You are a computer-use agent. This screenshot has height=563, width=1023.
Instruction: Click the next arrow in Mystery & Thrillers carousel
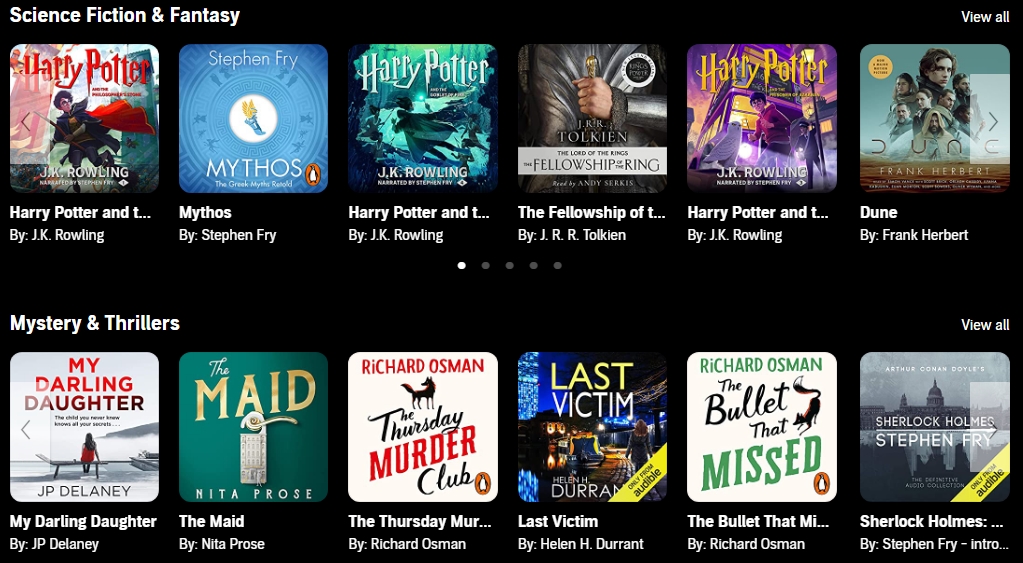coord(992,429)
